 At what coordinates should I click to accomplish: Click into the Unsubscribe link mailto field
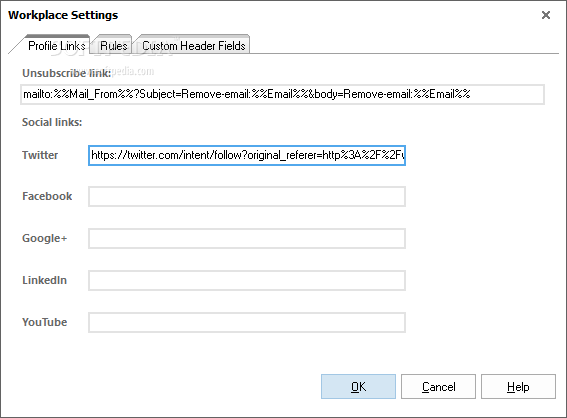(x=282, y=94)
